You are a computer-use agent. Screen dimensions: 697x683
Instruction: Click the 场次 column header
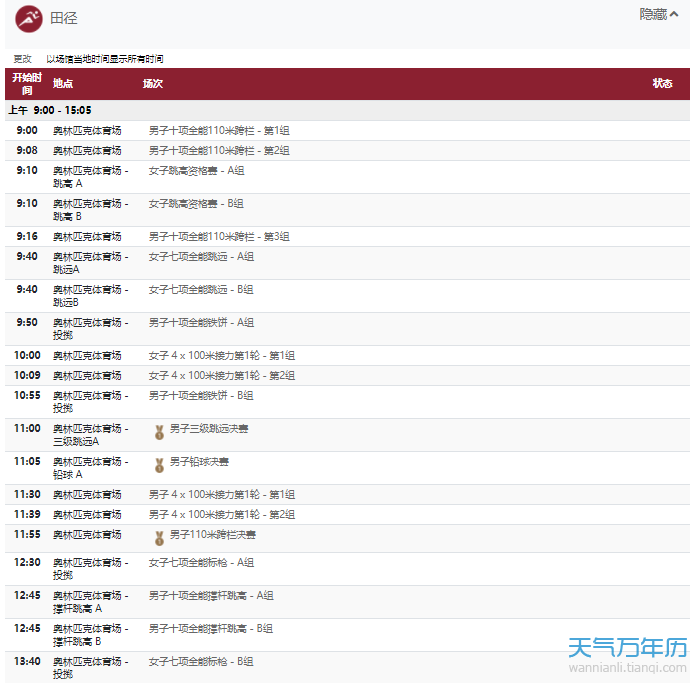[x=153, y=84]
